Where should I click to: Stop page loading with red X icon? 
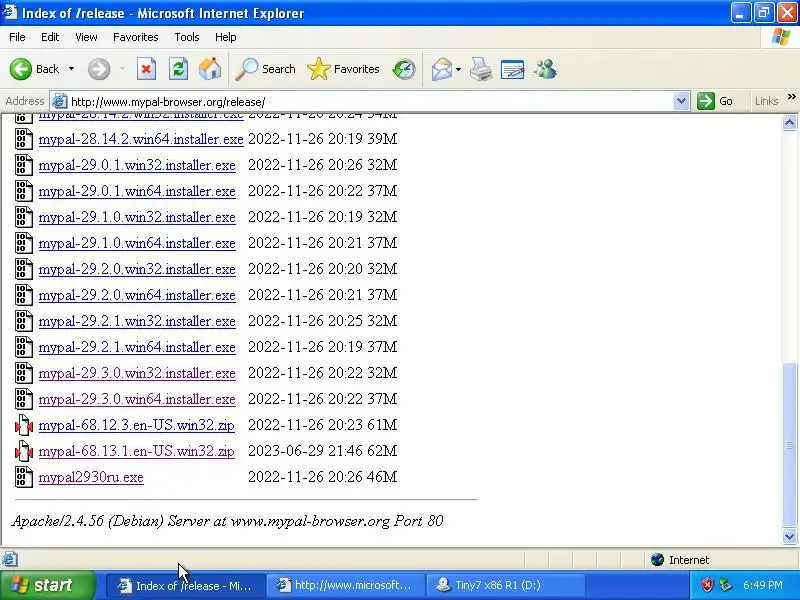click(x=146, y=69)
